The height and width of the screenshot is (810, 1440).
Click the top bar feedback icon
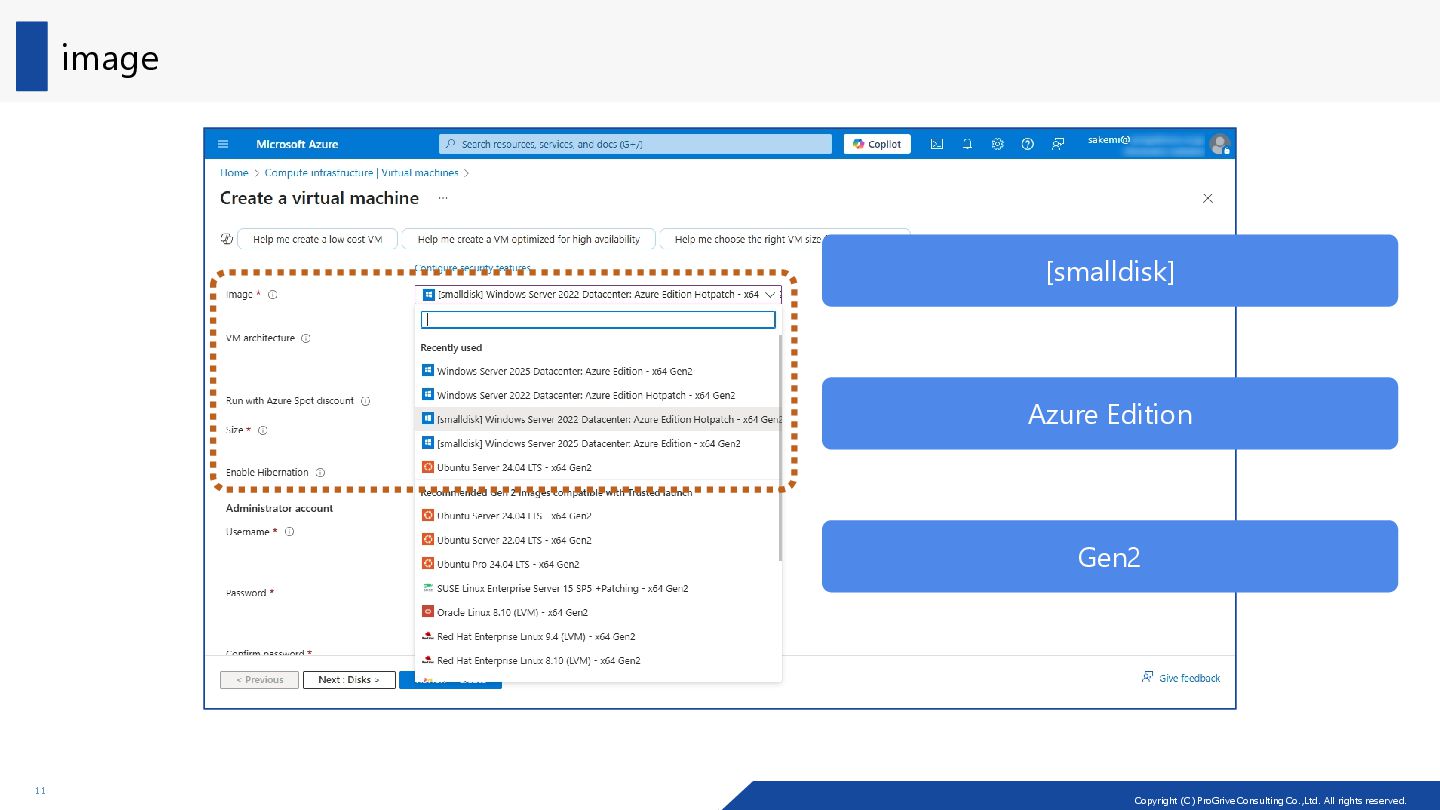click(x=1057, y=144)
